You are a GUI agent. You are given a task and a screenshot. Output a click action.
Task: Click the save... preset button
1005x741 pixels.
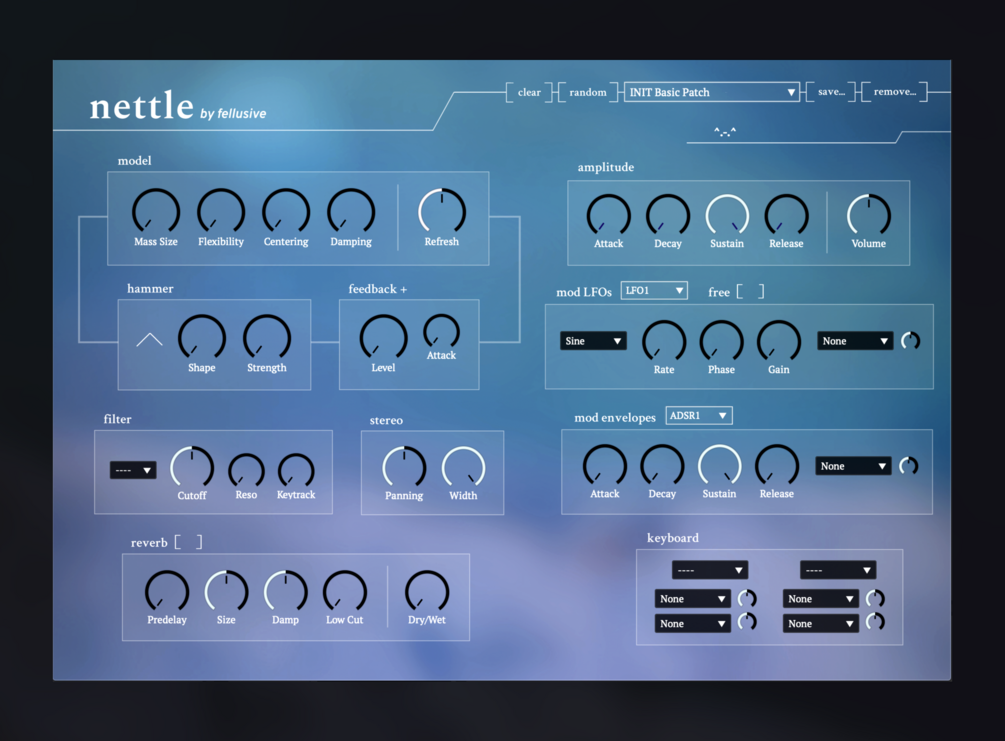pos(831,92)
